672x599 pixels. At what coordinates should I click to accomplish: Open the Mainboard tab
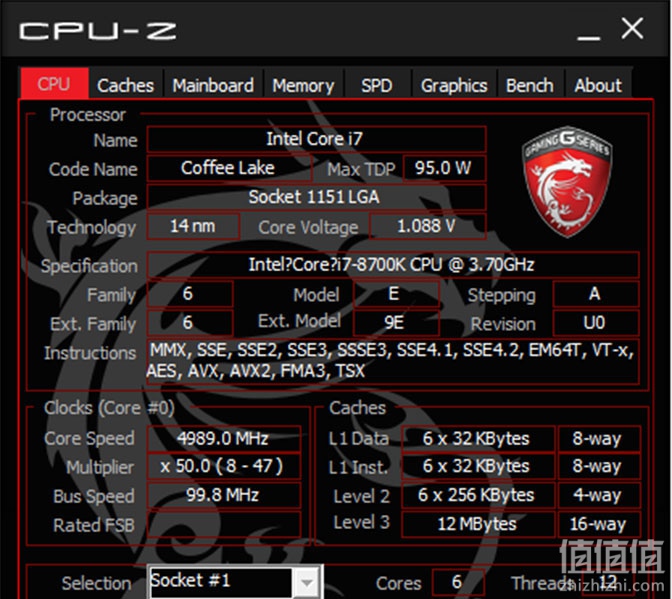(x=213, y=85)
